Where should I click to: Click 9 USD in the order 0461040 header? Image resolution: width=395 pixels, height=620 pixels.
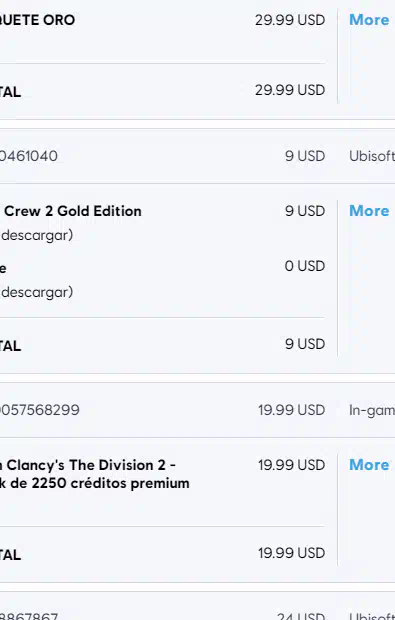click(x=305, y=156)
